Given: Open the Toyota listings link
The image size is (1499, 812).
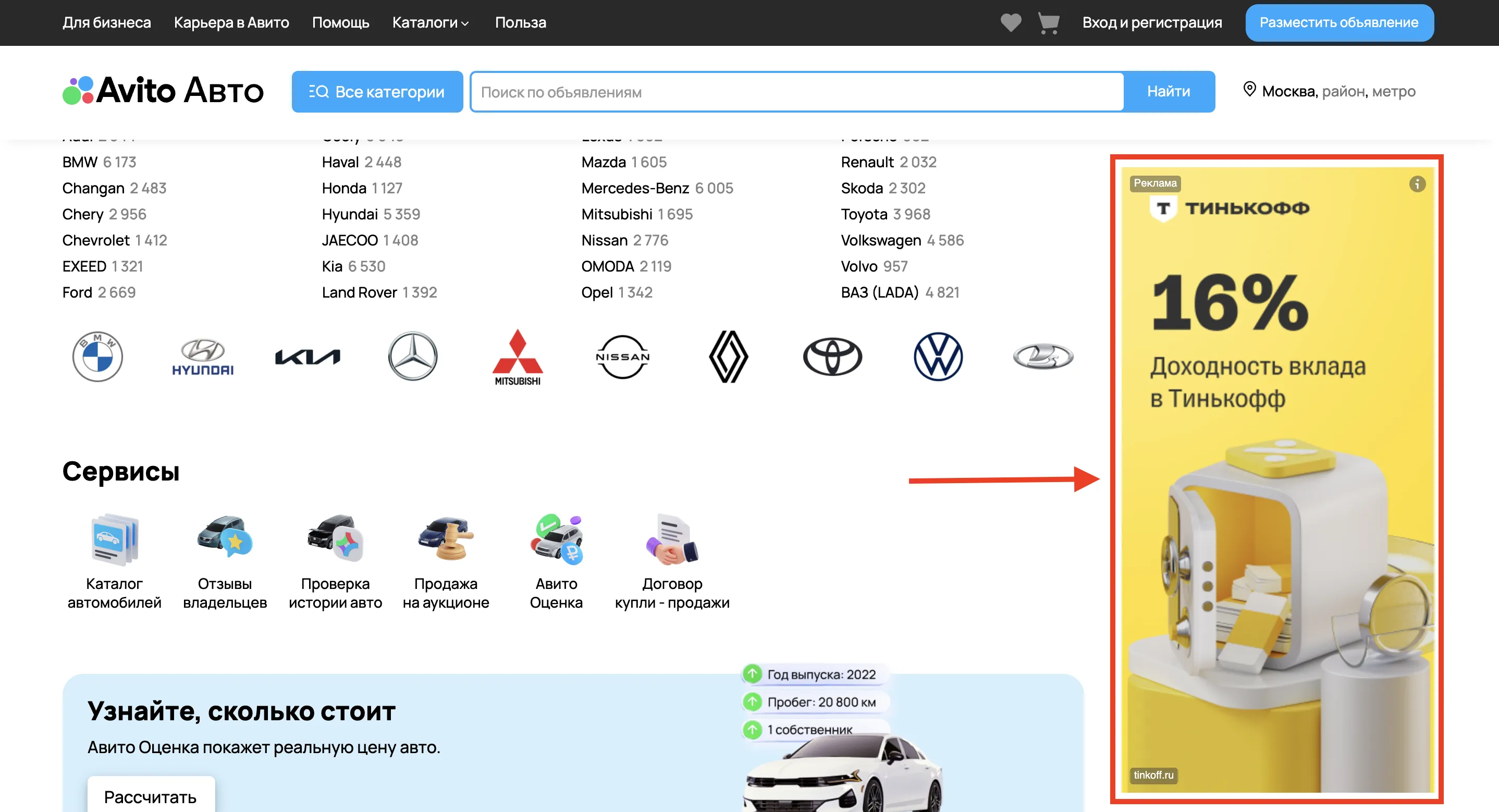Looking at the screenshot, I should 864,214.
